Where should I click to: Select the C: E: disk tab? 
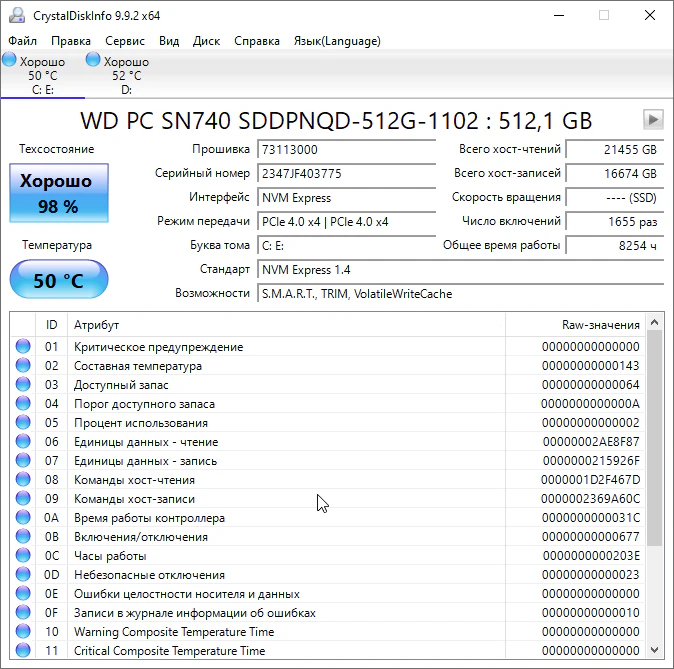coord(43,75)
